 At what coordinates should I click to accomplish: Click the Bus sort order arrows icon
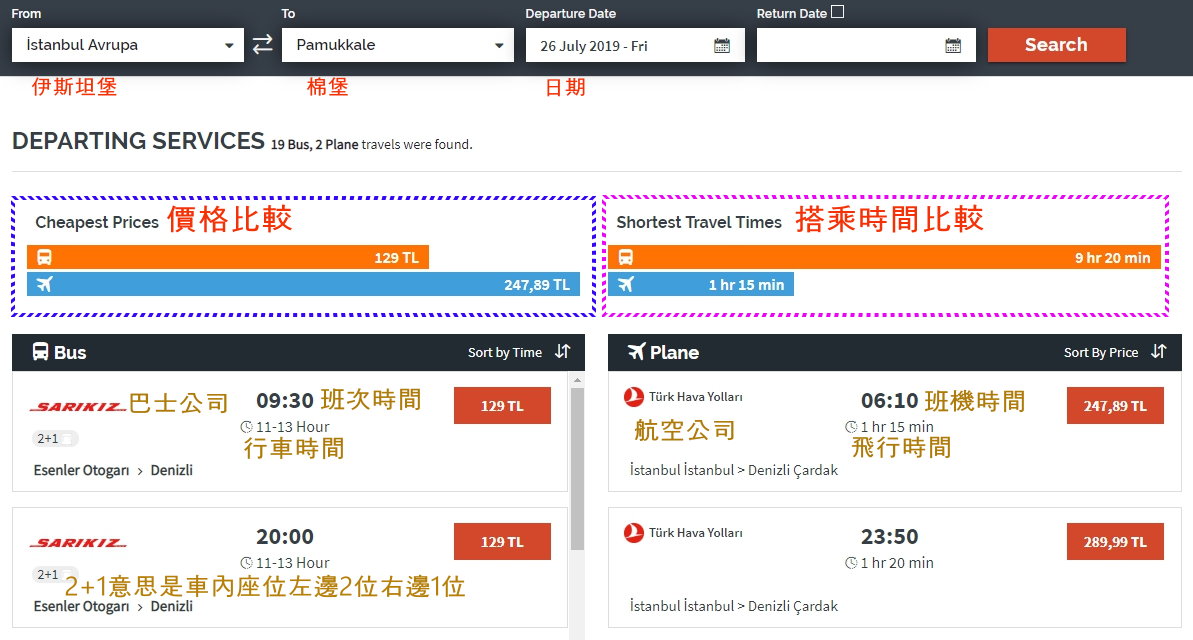pyautogui.click(x=563, y=352)
